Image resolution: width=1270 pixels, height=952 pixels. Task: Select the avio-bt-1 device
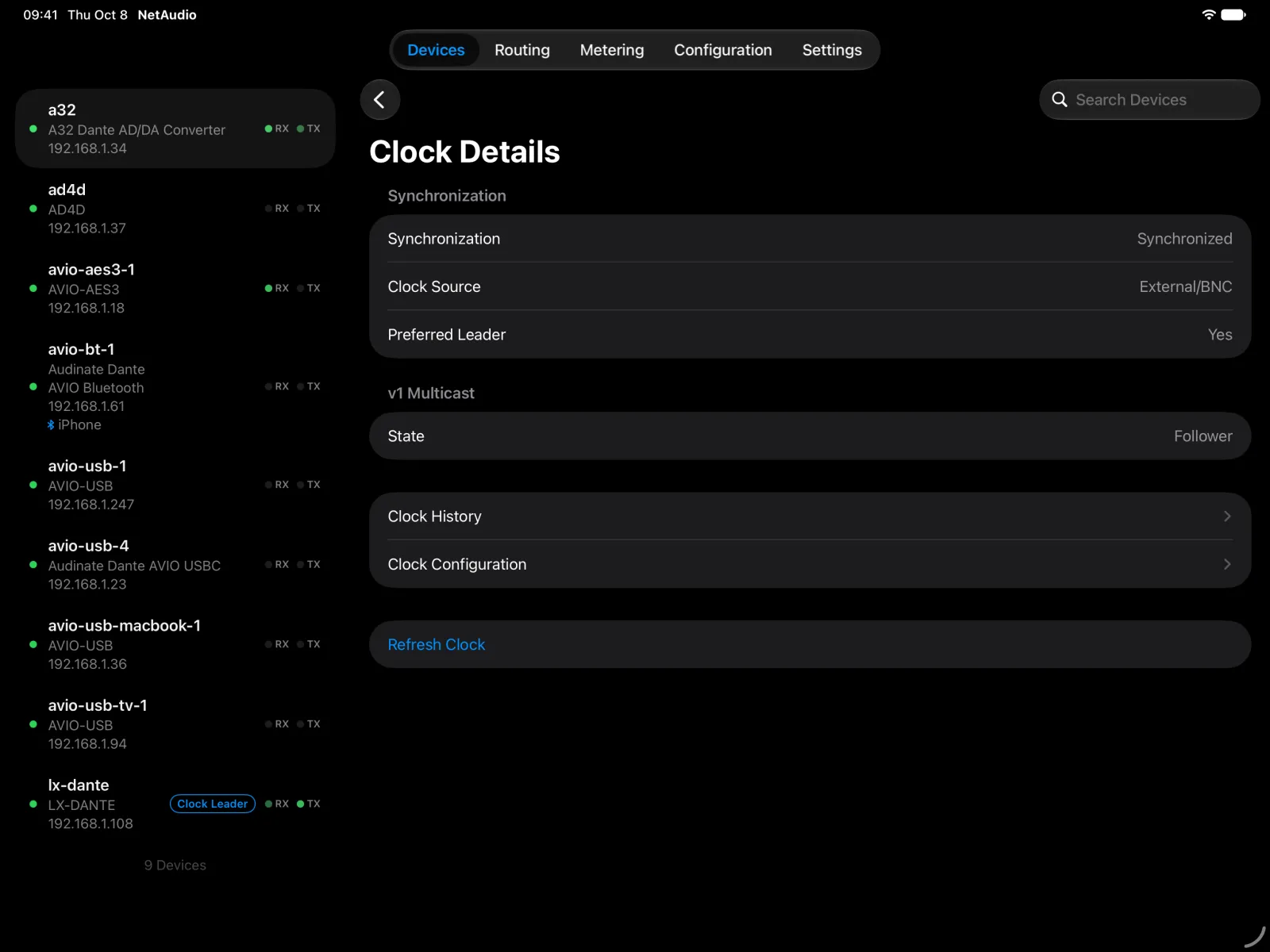175,386
